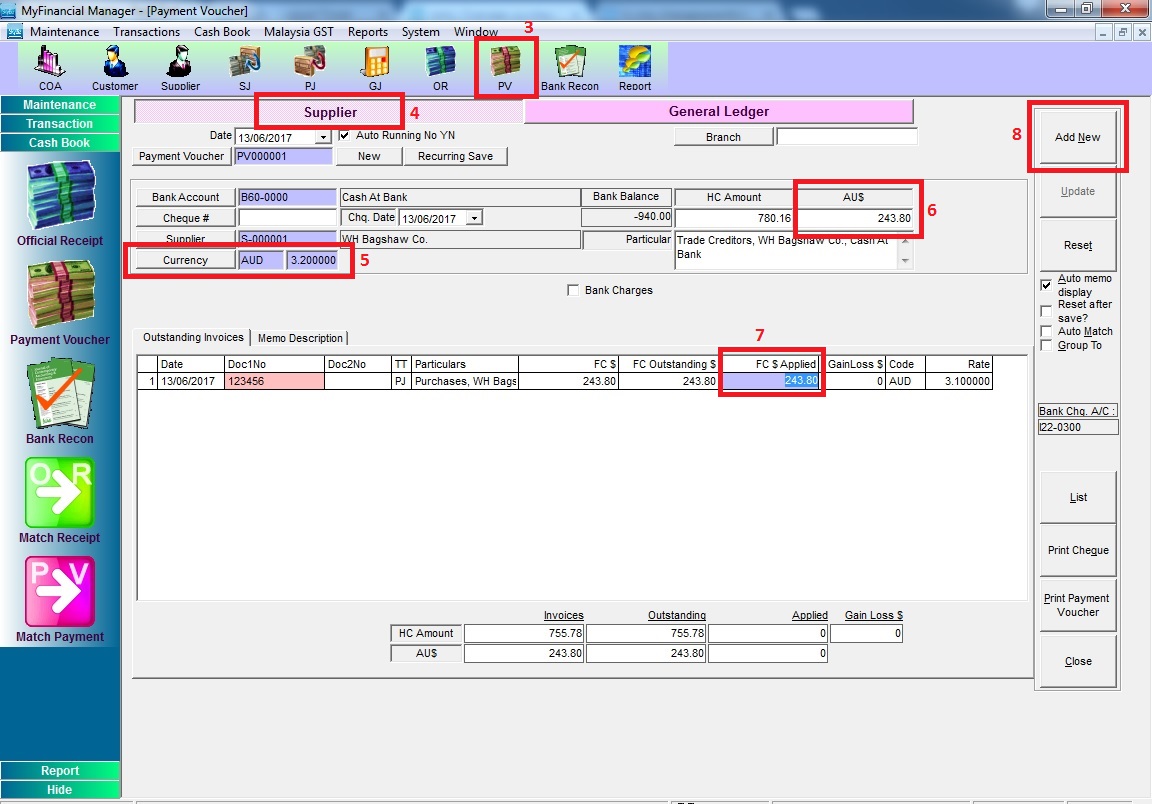
Task: Click the Customer toolbar icon
Action: tap(115, 66)
